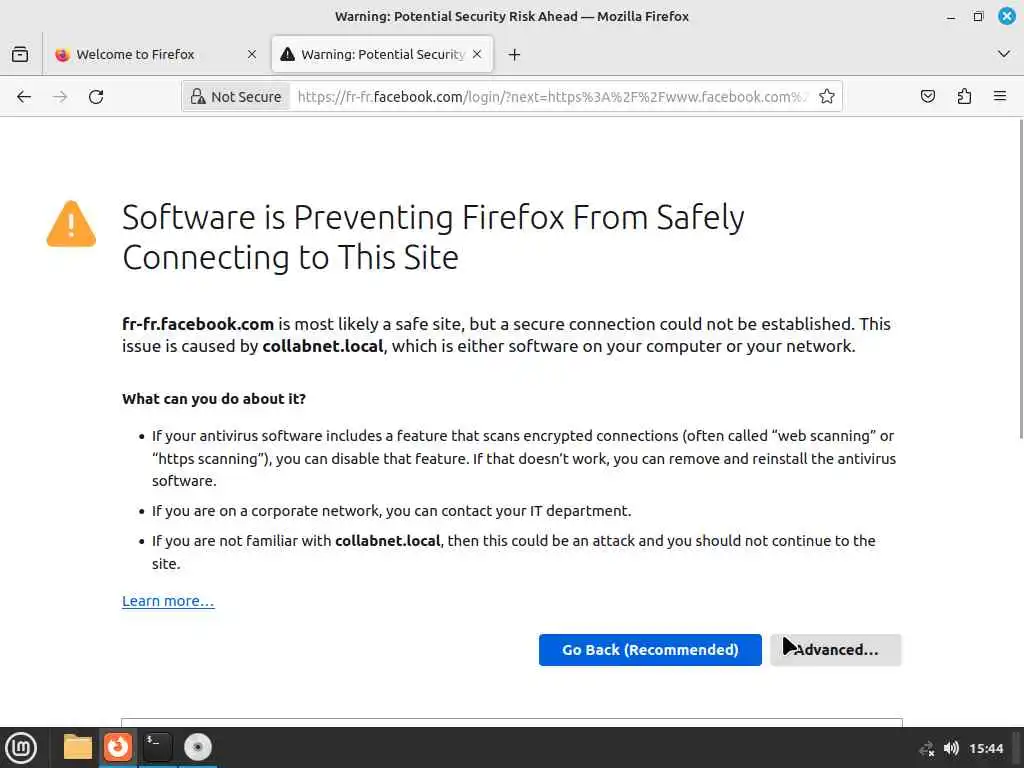
Task: Click the URL address bar field
Action: [550, 97]
